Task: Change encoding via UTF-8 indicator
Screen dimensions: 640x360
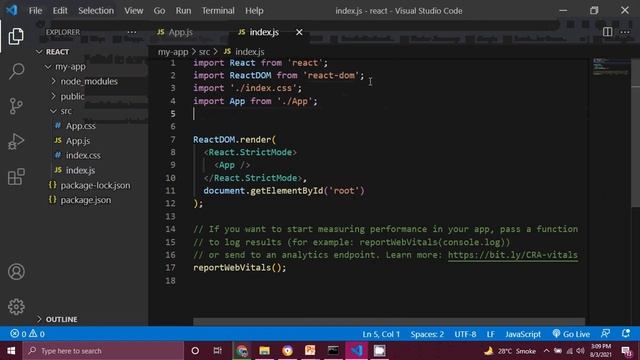Action: coord(465,334)
